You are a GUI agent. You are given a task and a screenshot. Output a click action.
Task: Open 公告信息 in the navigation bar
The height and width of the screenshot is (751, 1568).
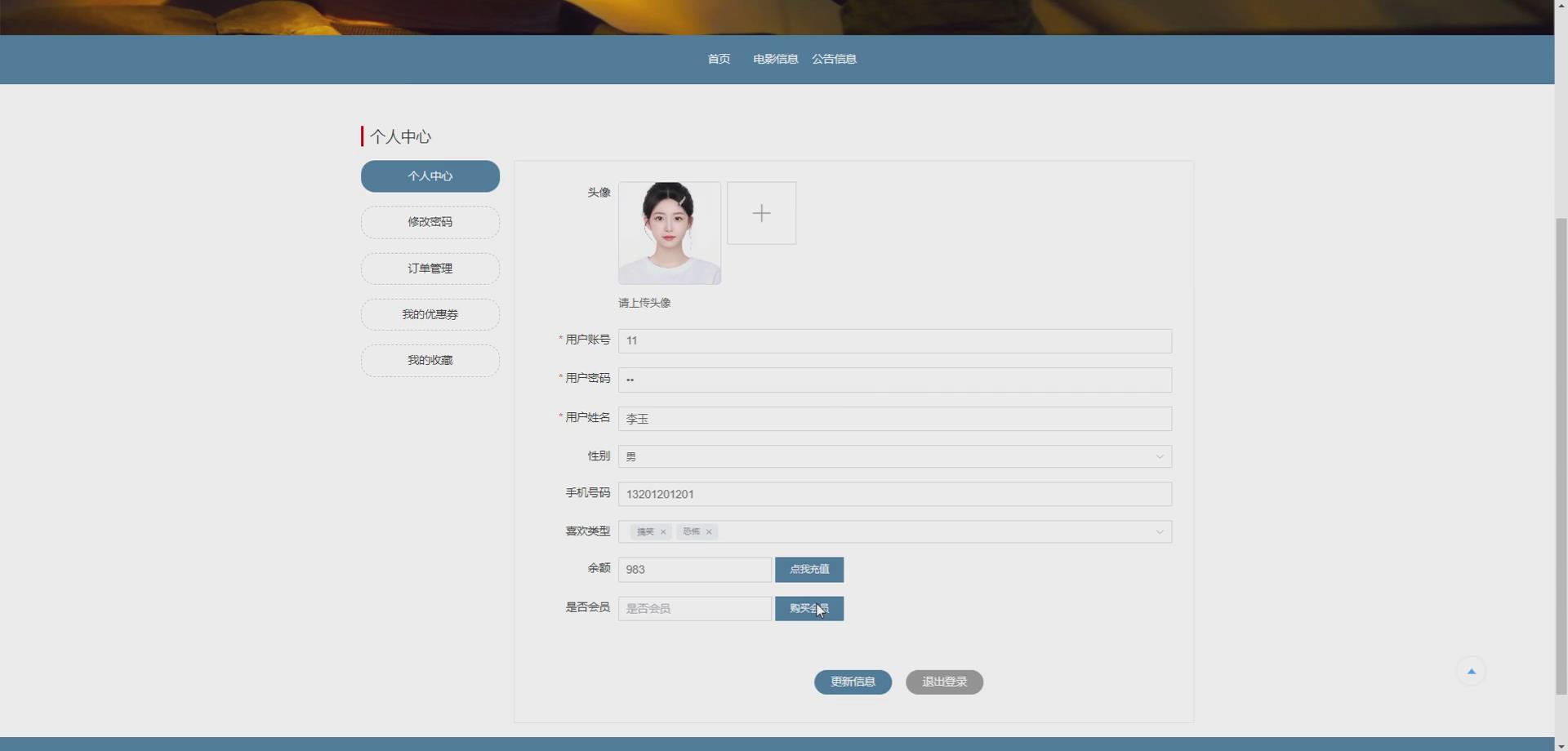point(834,59)
